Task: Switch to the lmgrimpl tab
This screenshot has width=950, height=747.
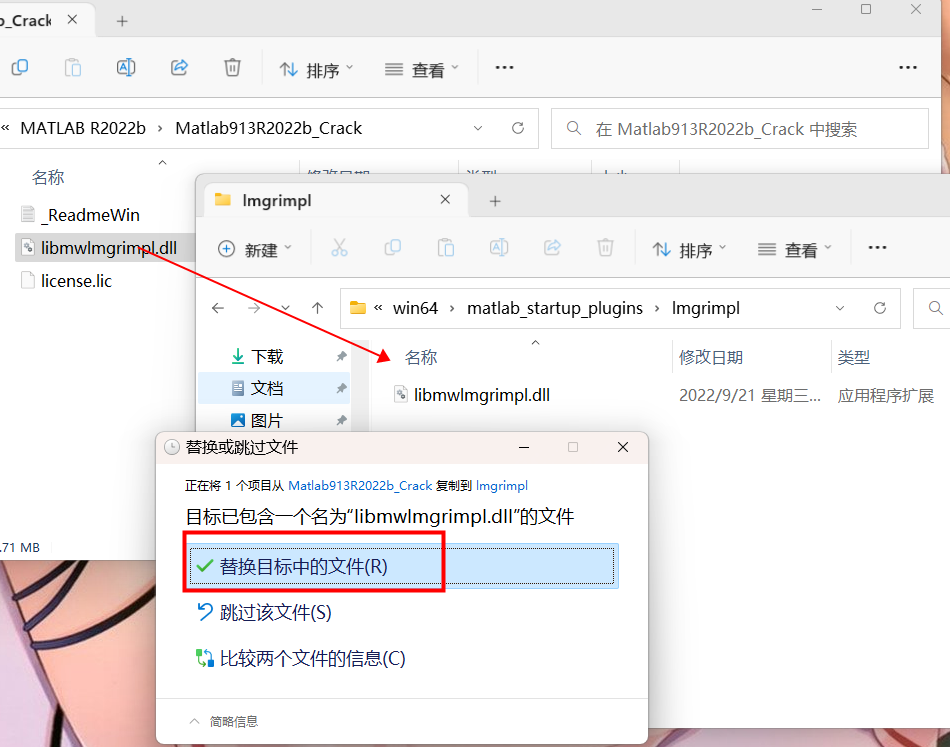Action: (x=278, y=201)
